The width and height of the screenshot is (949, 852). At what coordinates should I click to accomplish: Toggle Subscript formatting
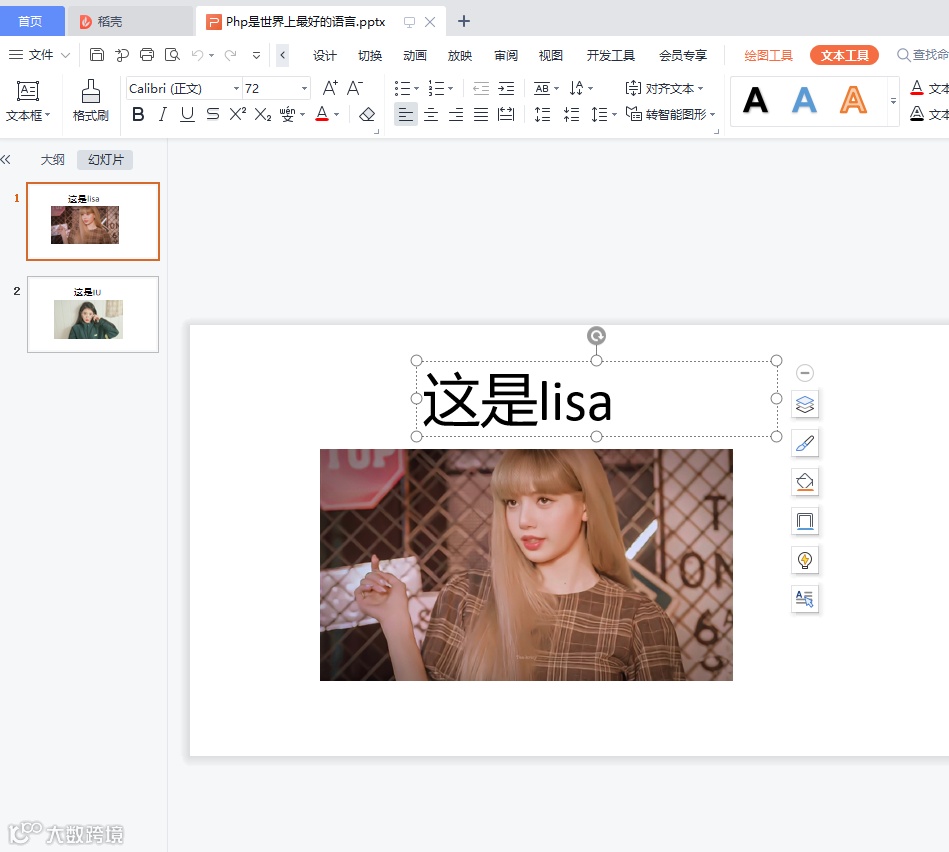263,114
